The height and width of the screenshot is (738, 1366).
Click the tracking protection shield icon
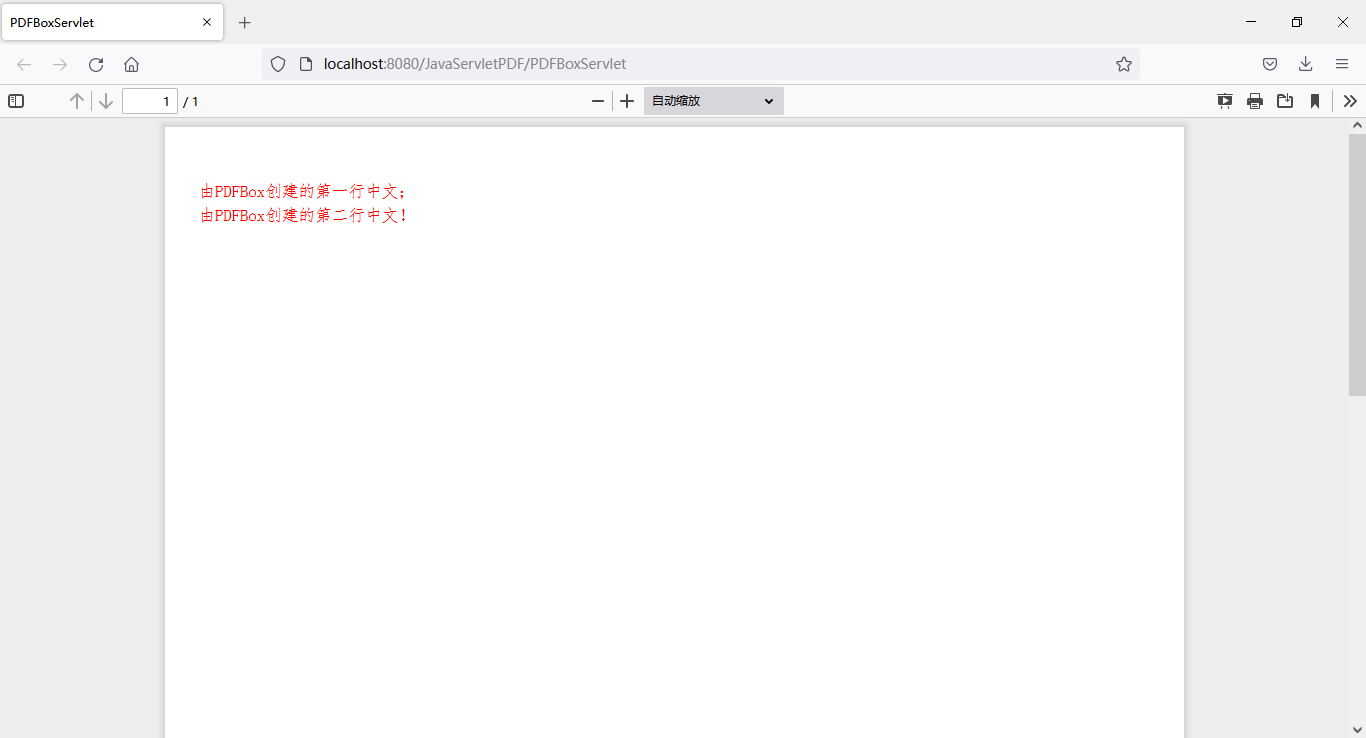click(x=277, y=63)
